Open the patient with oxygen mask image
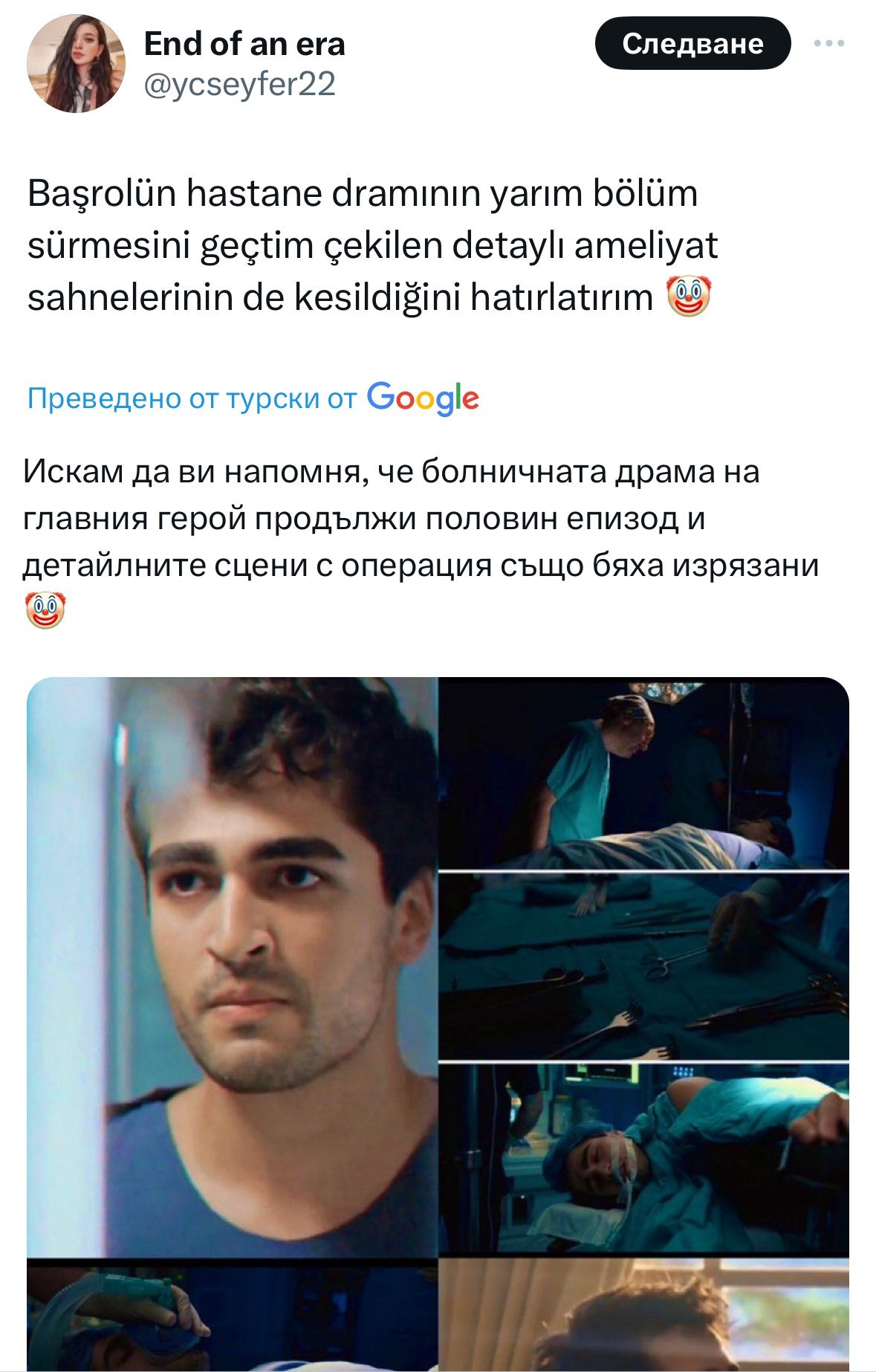This screenshot has height=1372, width=876. click(643, 1159)
